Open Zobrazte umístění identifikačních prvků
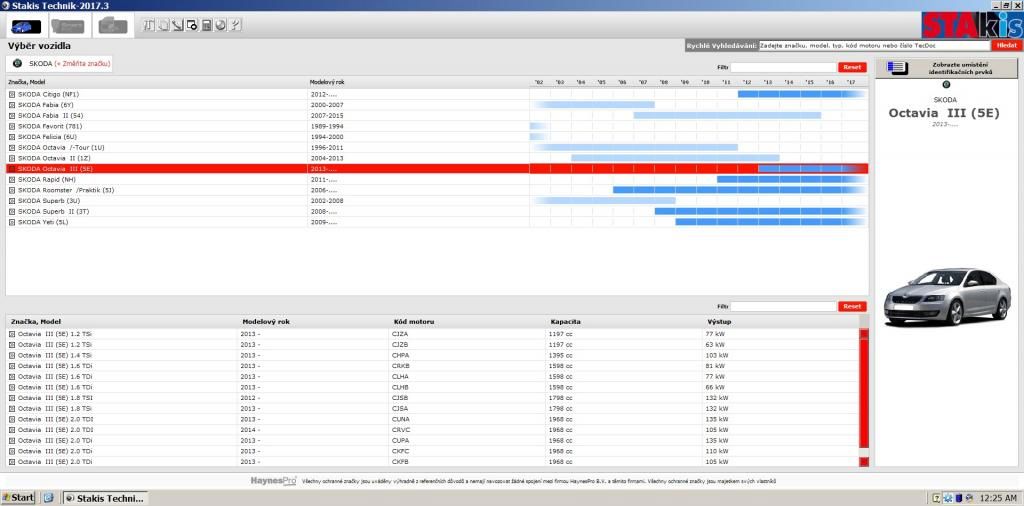The height and width of the screenshot is (506, 1024). [x=948, y=69]
